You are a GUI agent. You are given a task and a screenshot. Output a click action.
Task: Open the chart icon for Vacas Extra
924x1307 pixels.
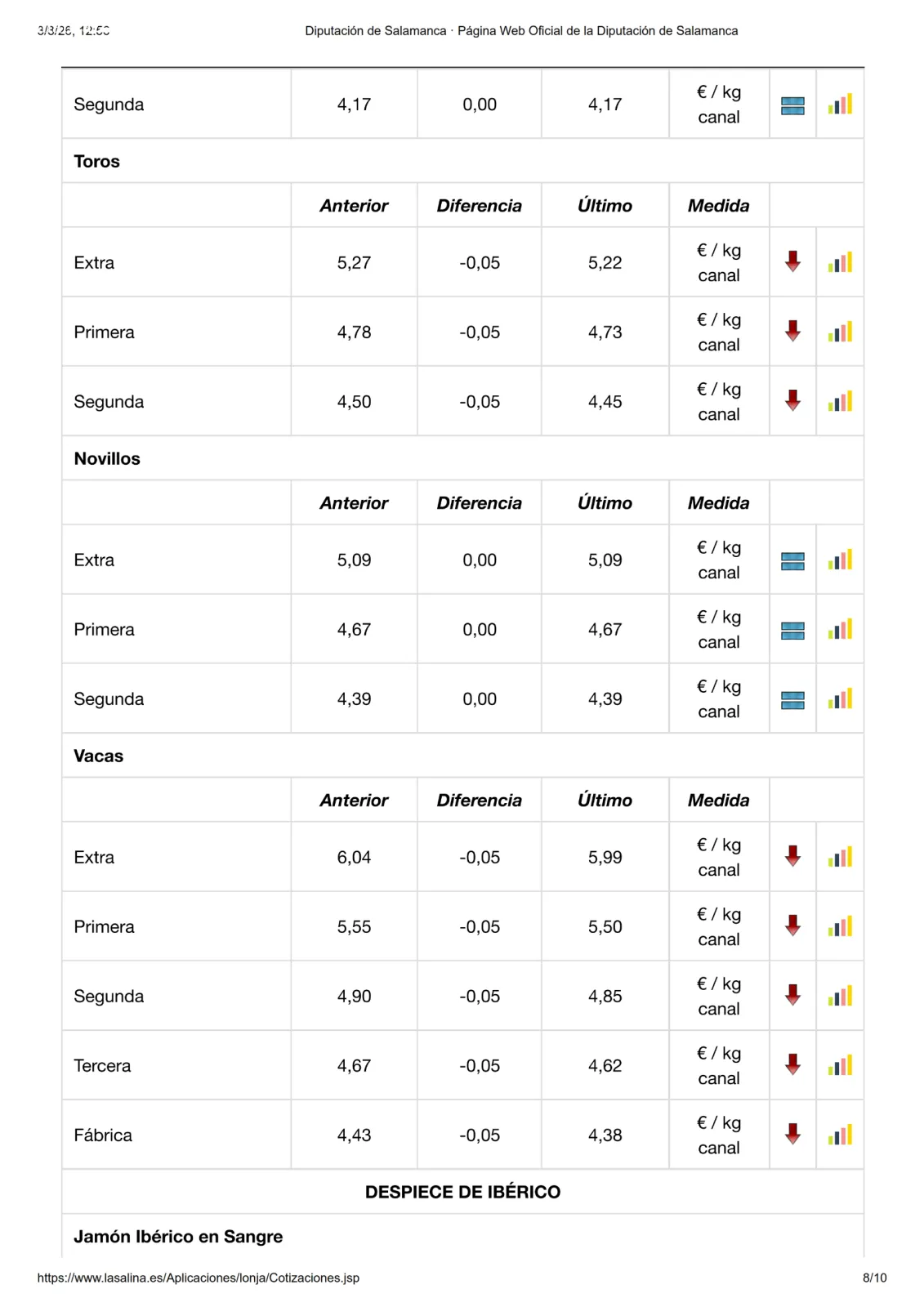coord(840,857)
